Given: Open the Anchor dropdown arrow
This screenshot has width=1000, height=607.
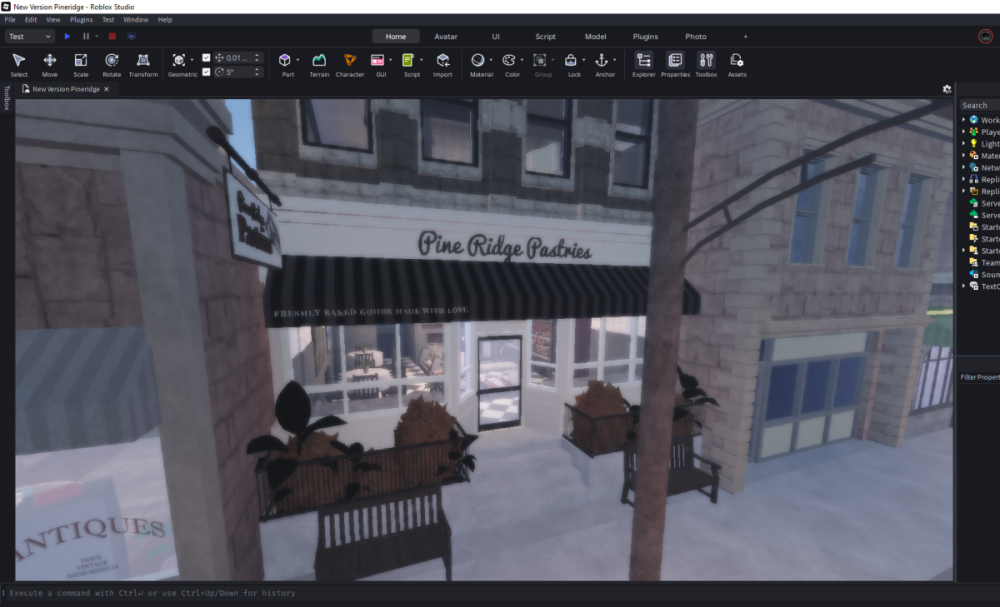Looking at the screenshot, I should (x=615, y=60).
